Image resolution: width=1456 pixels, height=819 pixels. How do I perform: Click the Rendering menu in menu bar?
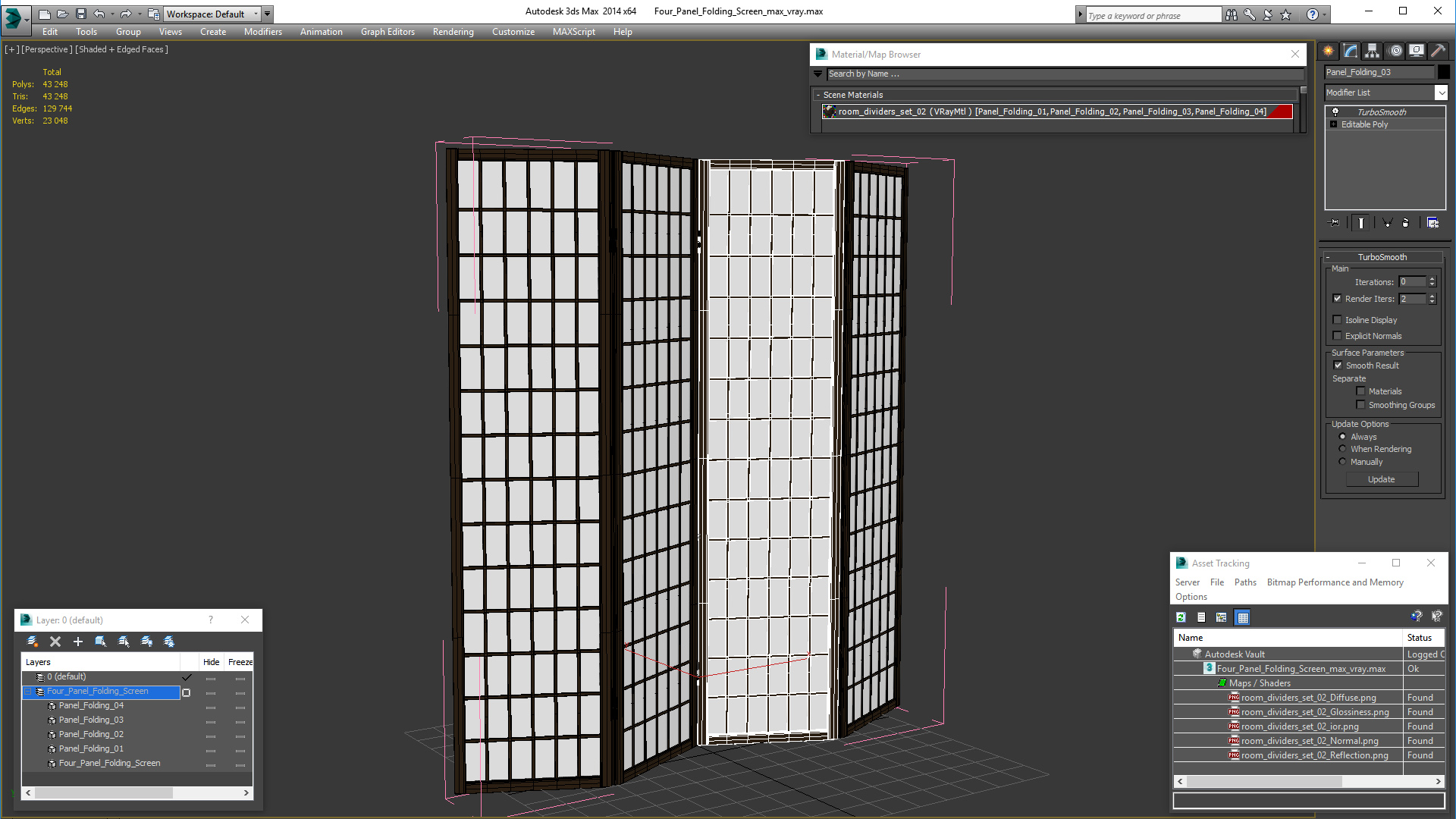[x=452, y=32]
